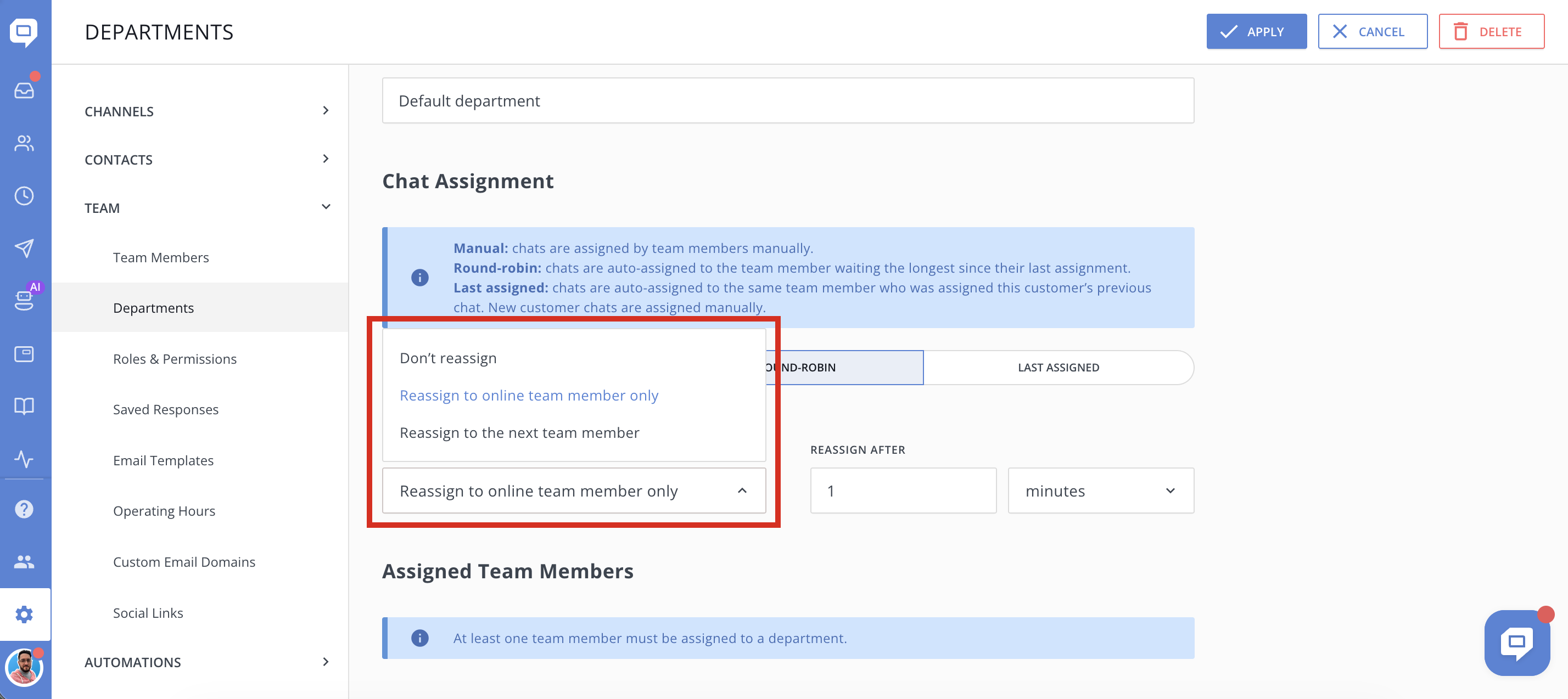The image size is (1568, 699).
Task: Open analytics activity pulse icon
Action: [24, 458]
